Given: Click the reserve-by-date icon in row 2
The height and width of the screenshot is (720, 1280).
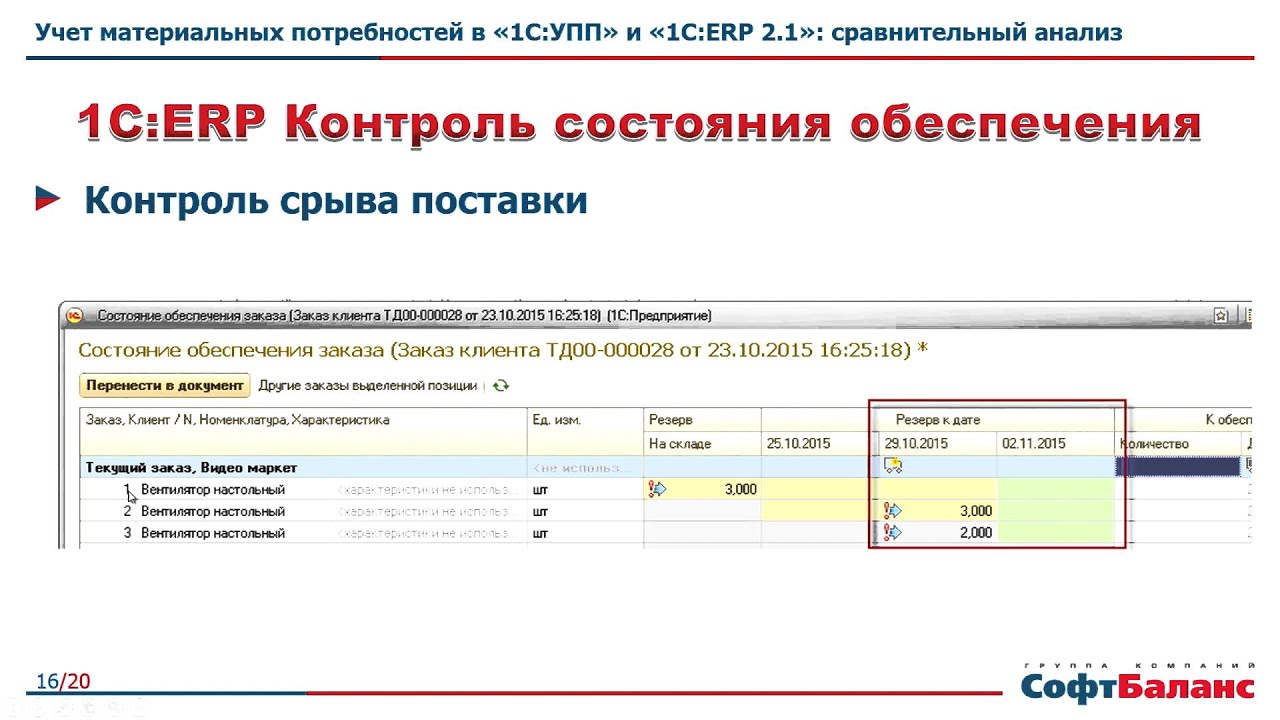Looking at the screenshot, I should pyautogui.click(x=893, y=511).
